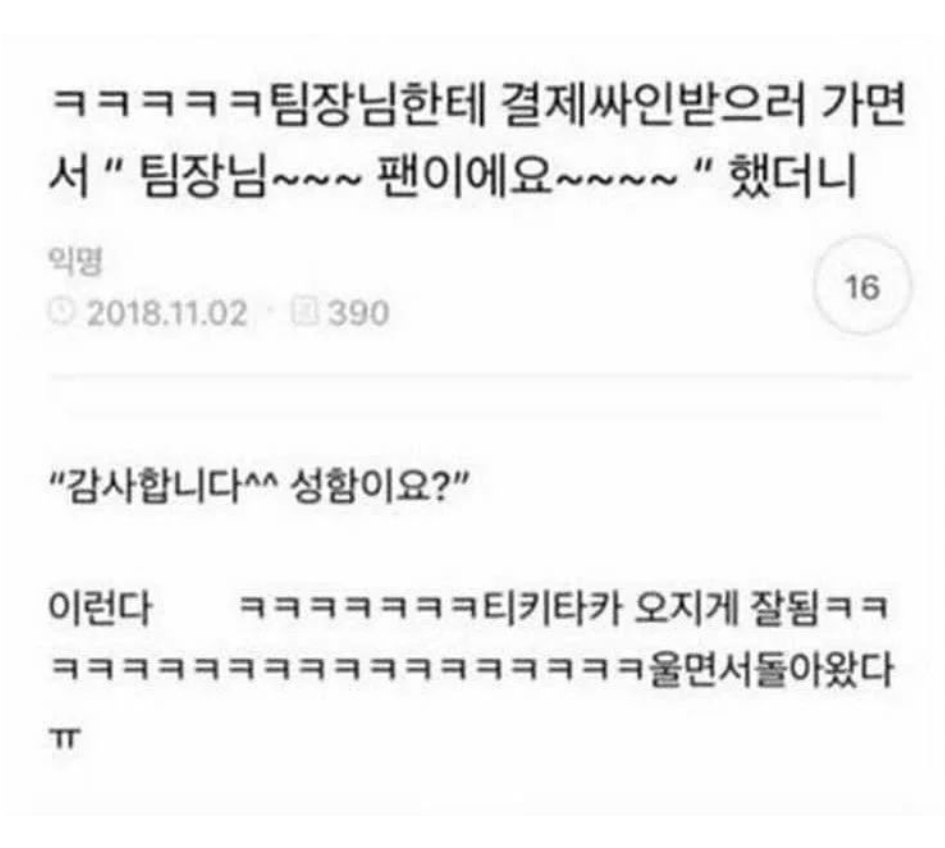The width and height of the screenshot is (945, 848).
Task: Click the word 팀장님~~~ inside the title quote
Action: (250, 176)
